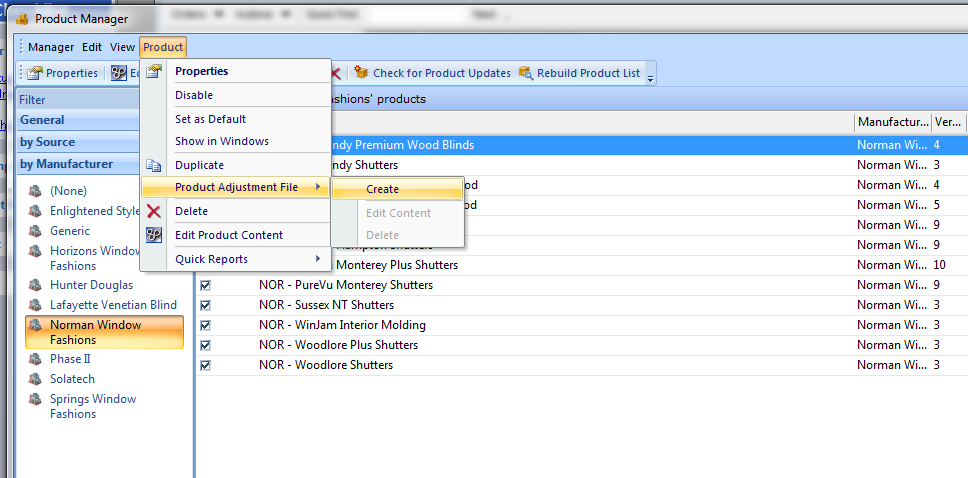
Task: Open the Edit menu
Action: tap(92, 47)
